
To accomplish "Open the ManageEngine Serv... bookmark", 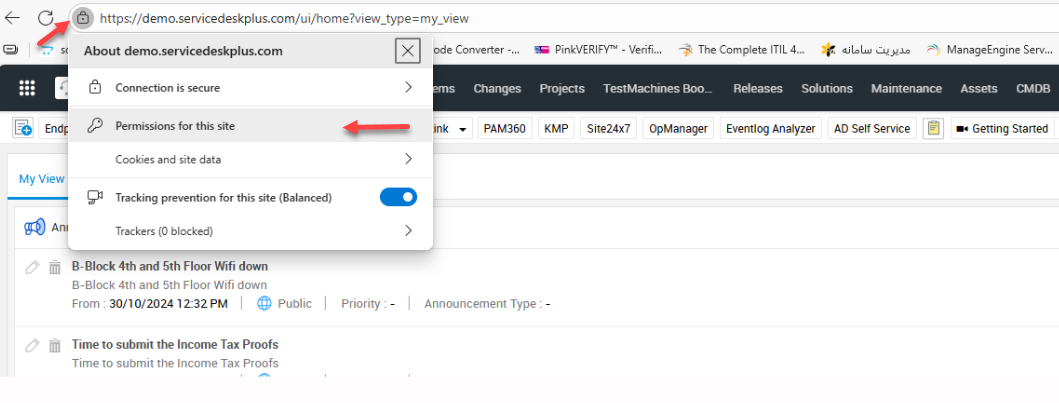I will click(989, 49).
